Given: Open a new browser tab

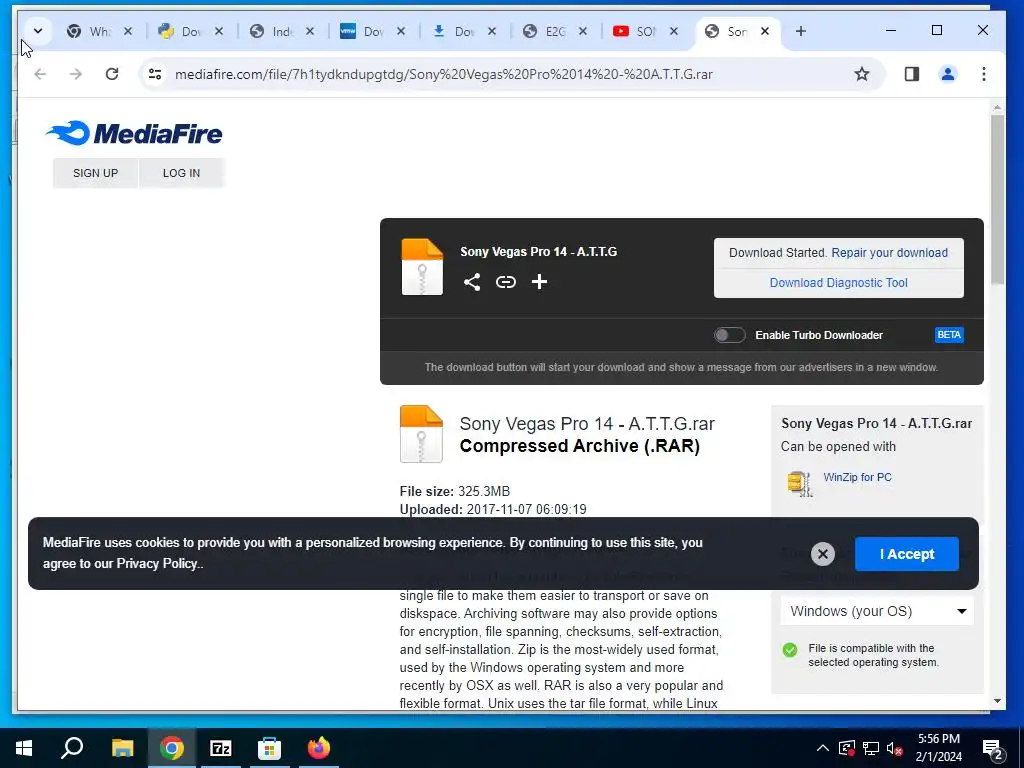Looking at the screenshot, I should [x=801, y=31].
